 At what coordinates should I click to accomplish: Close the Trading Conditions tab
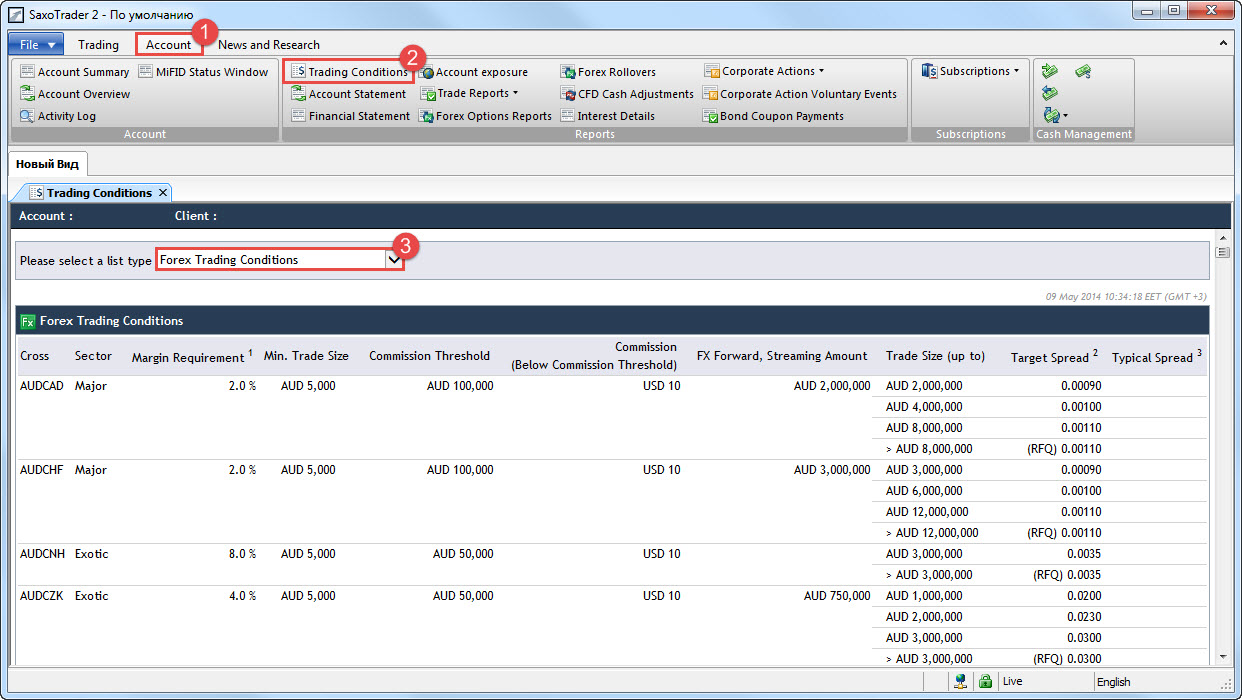coord(163,193)
